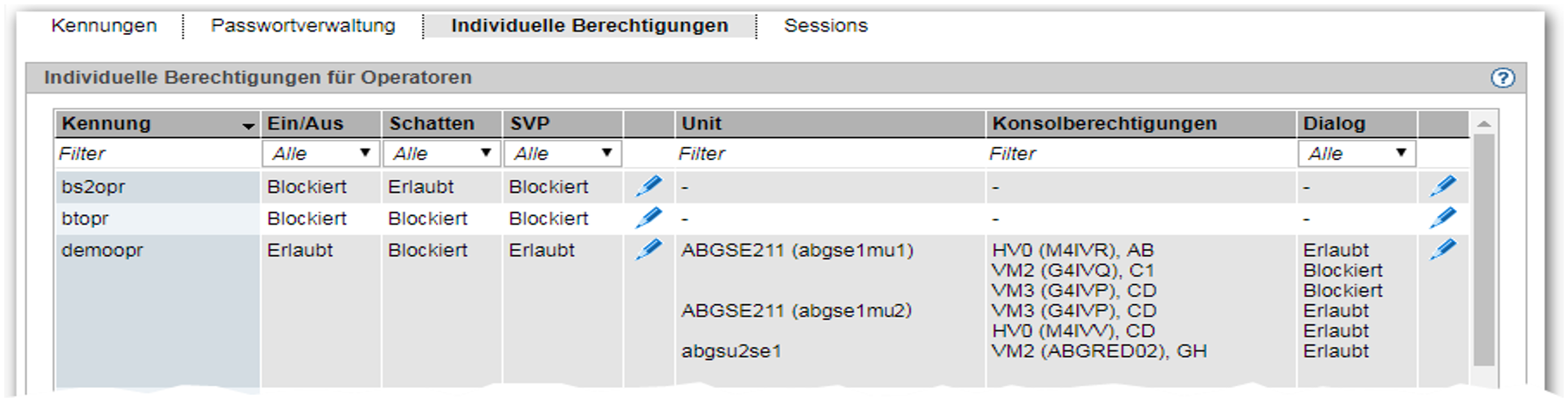The width and height of the screenshot is (1568, 402).
Task: Switch to the Kennungen tab
Action: [104, 25]
